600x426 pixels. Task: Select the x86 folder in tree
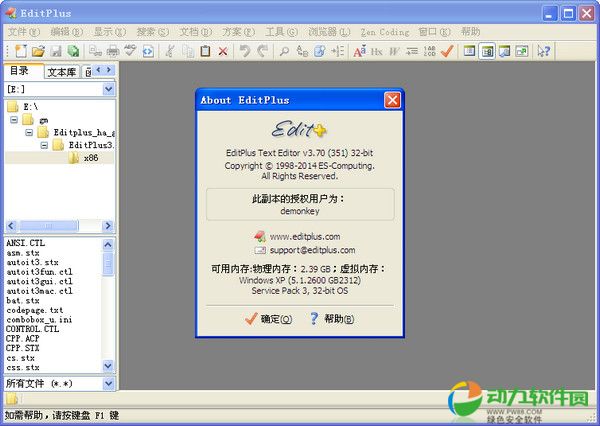pyautogui.click(x=90, y=157)
